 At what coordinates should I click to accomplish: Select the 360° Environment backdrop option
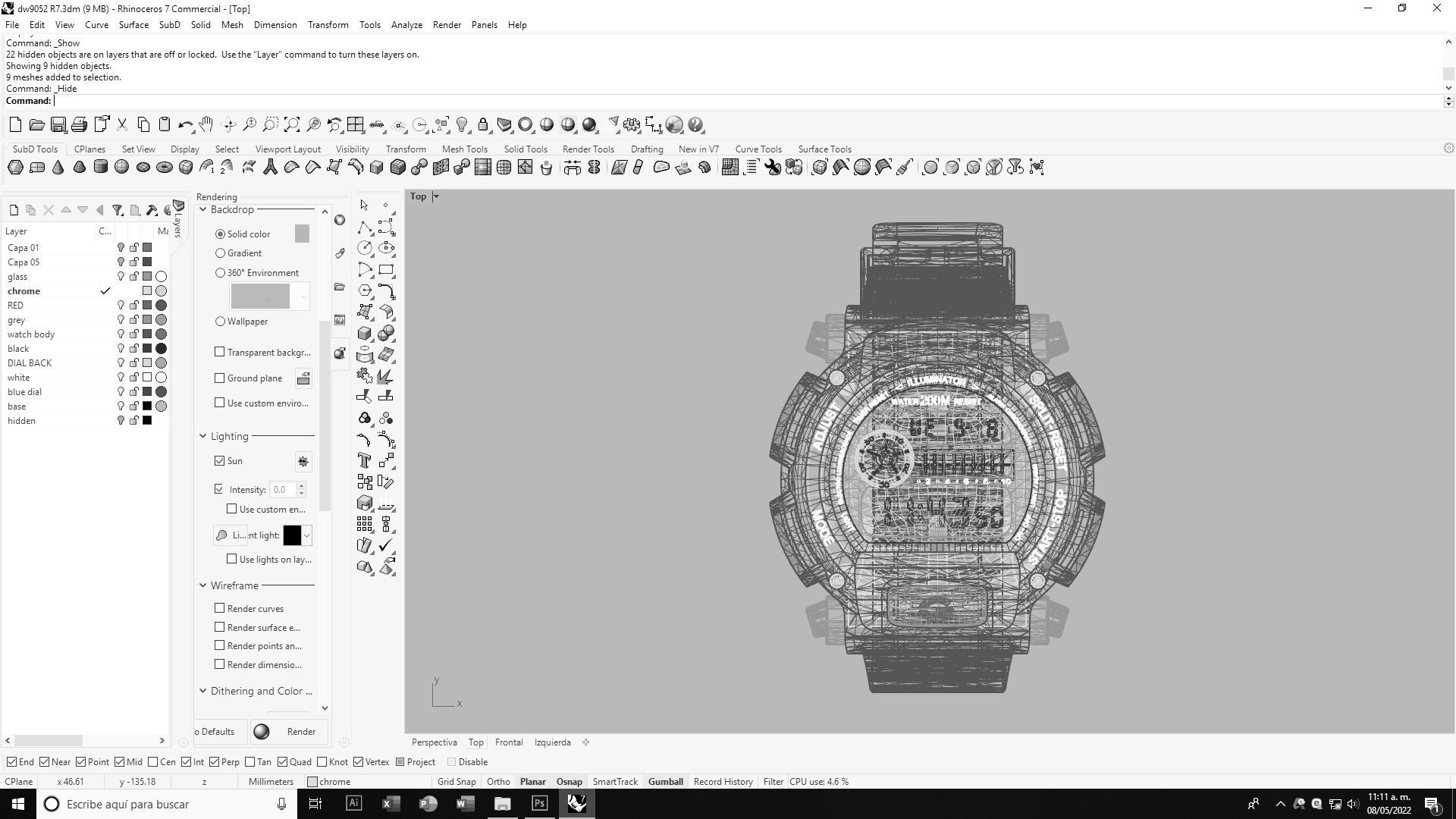pyautogui.click(x=221, y=273)
